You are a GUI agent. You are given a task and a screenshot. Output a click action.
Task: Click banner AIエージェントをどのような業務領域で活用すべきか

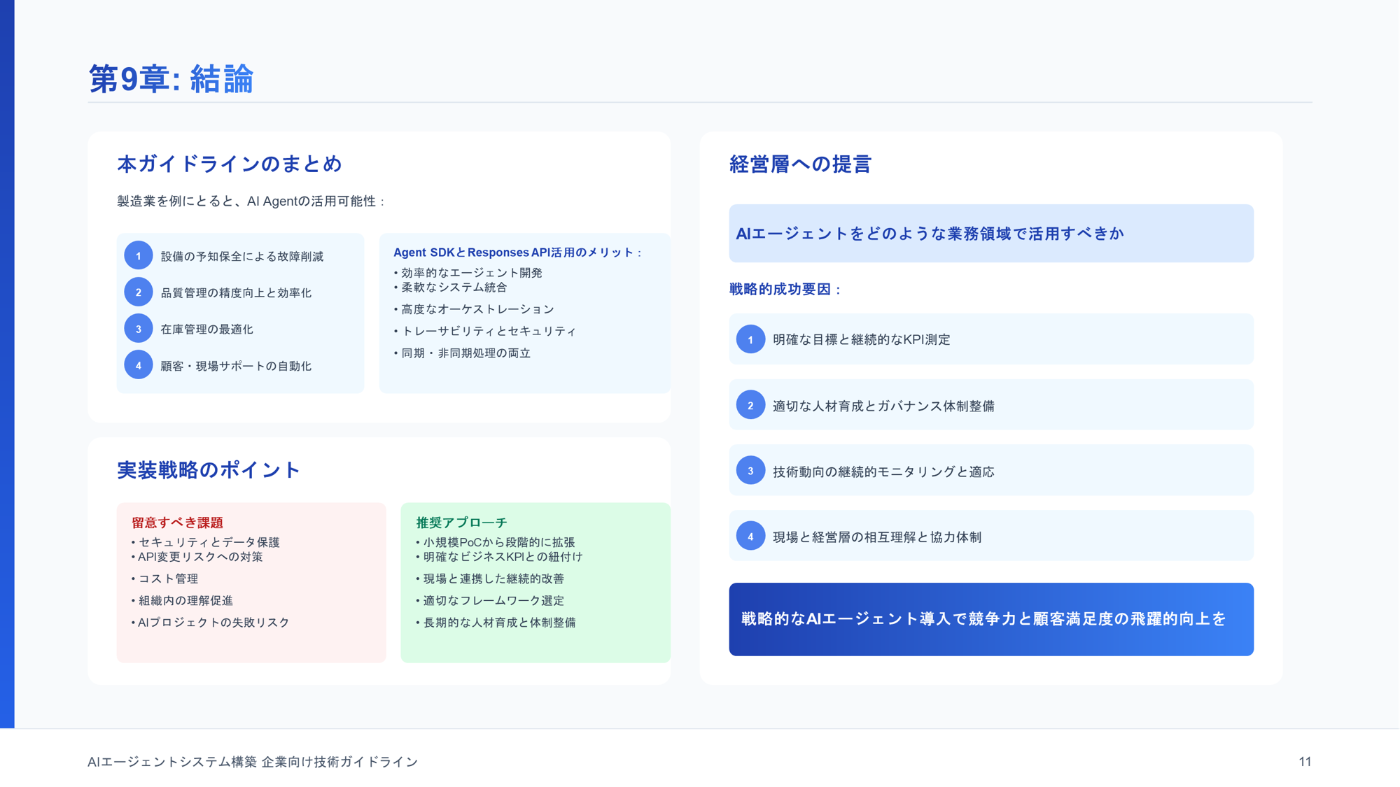pyautogui.click(x=991, y=233)
